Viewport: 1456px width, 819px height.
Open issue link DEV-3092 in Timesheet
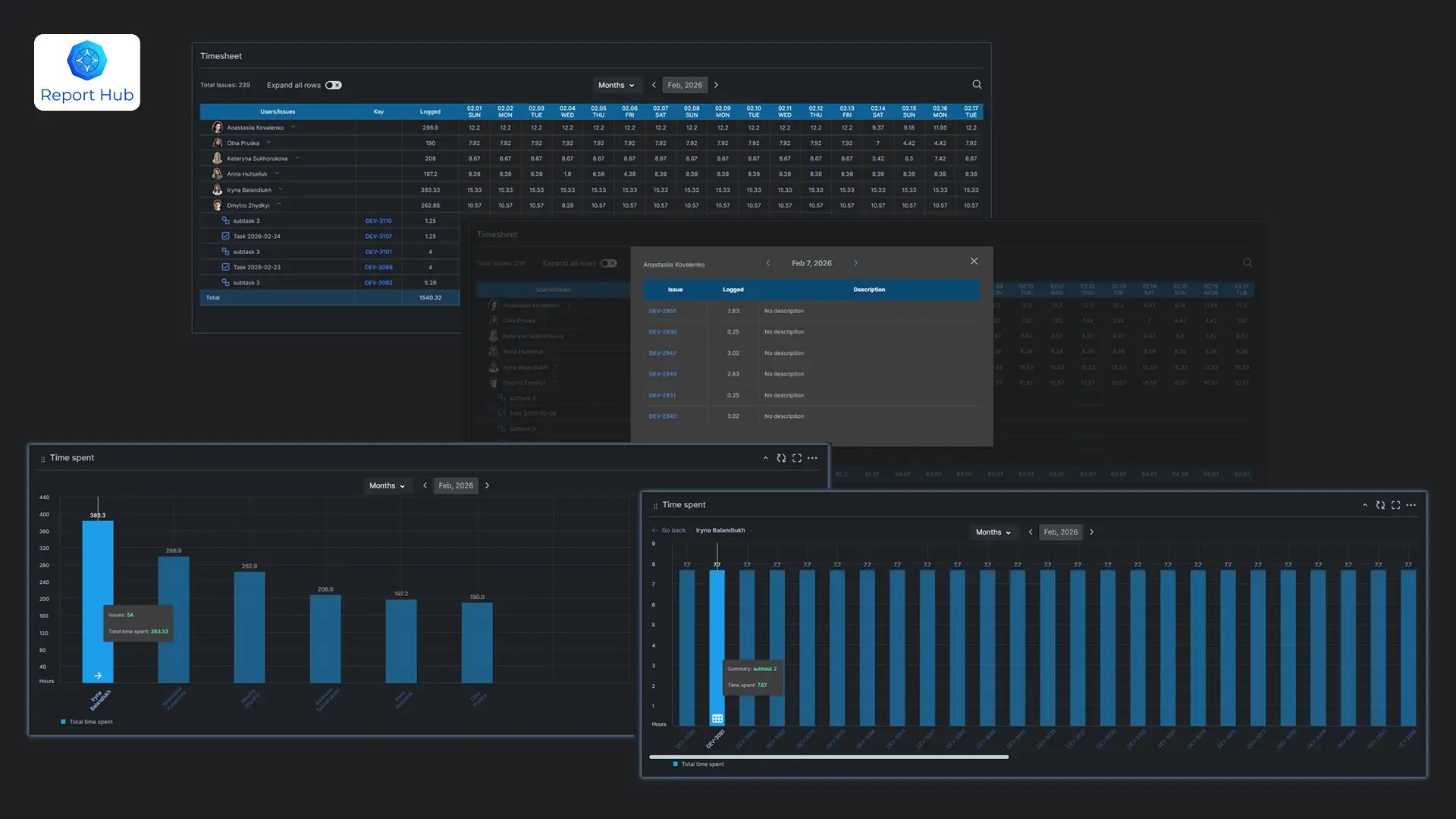pyautogui.click(x=378, y=283)
